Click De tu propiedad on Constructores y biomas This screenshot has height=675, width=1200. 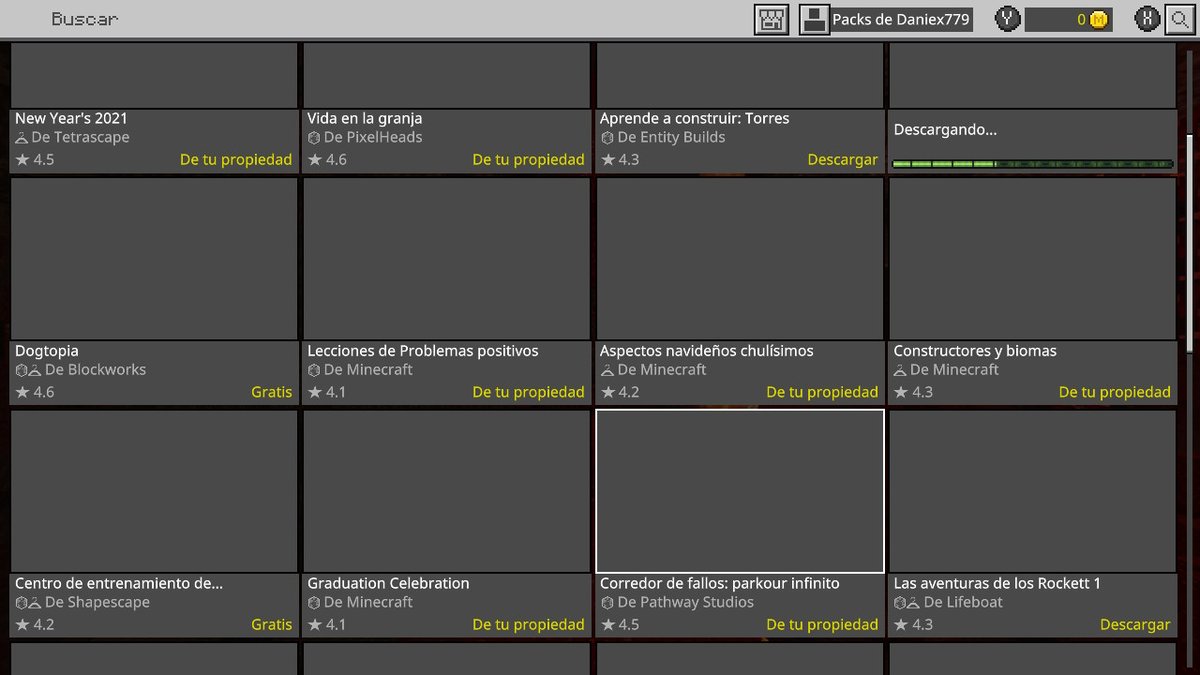(x=1115, y=392)
